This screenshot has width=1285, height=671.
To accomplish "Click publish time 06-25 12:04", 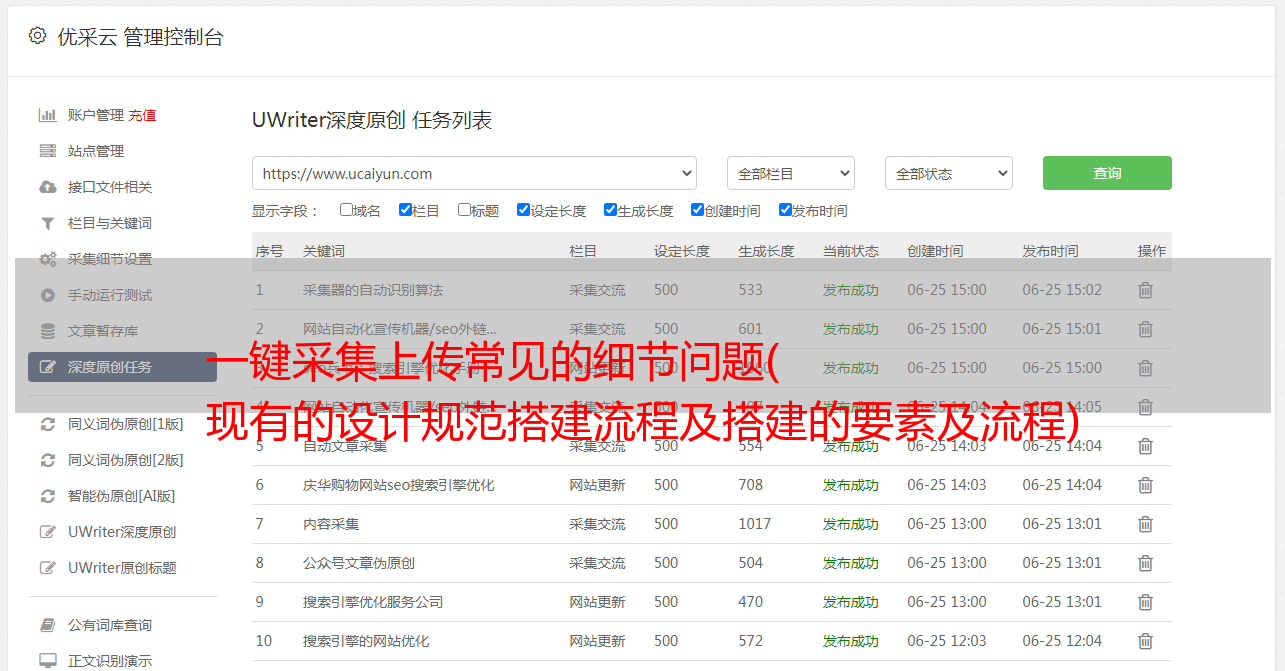I will (1062, 641).
